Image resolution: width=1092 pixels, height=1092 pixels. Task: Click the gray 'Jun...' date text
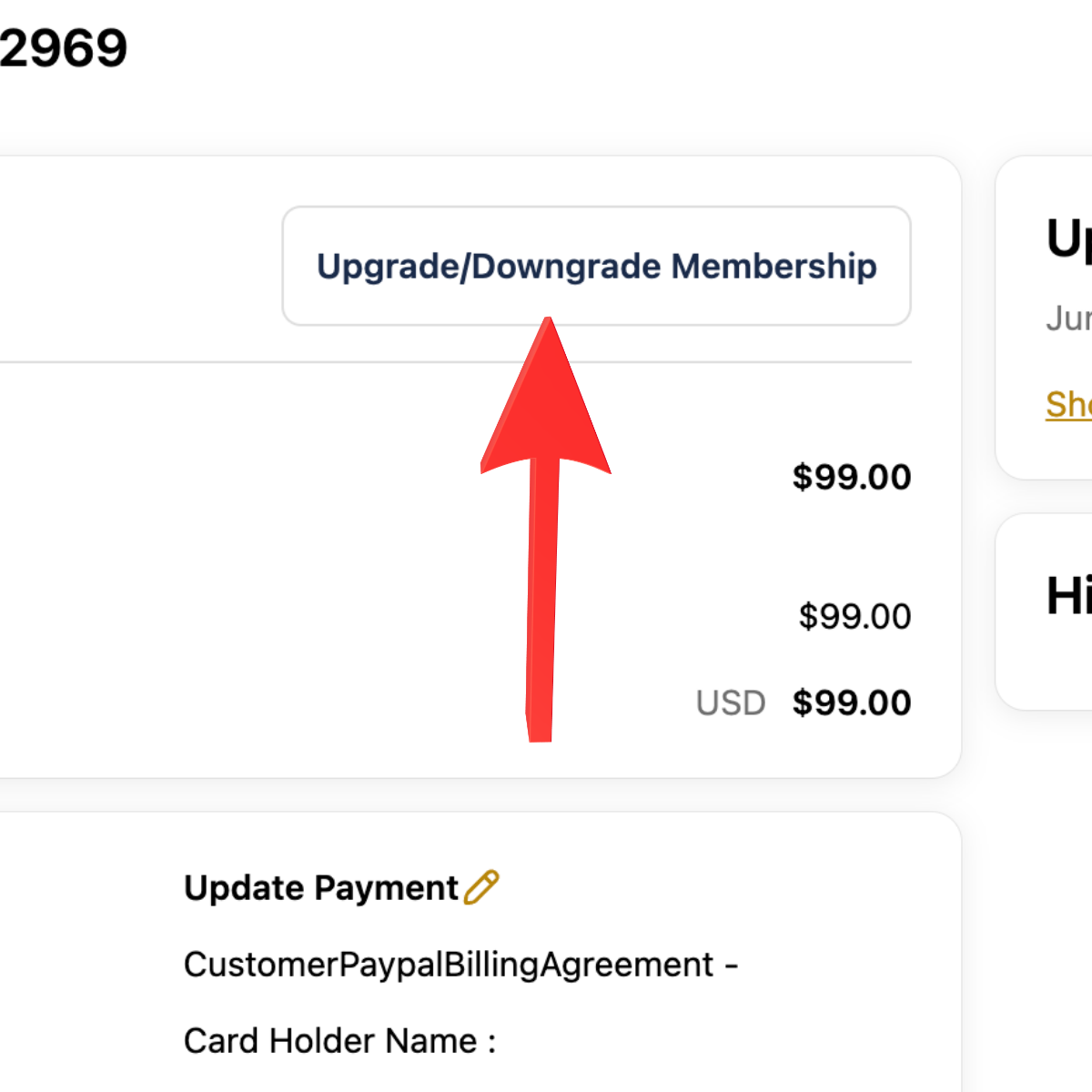coord(1068,318)
